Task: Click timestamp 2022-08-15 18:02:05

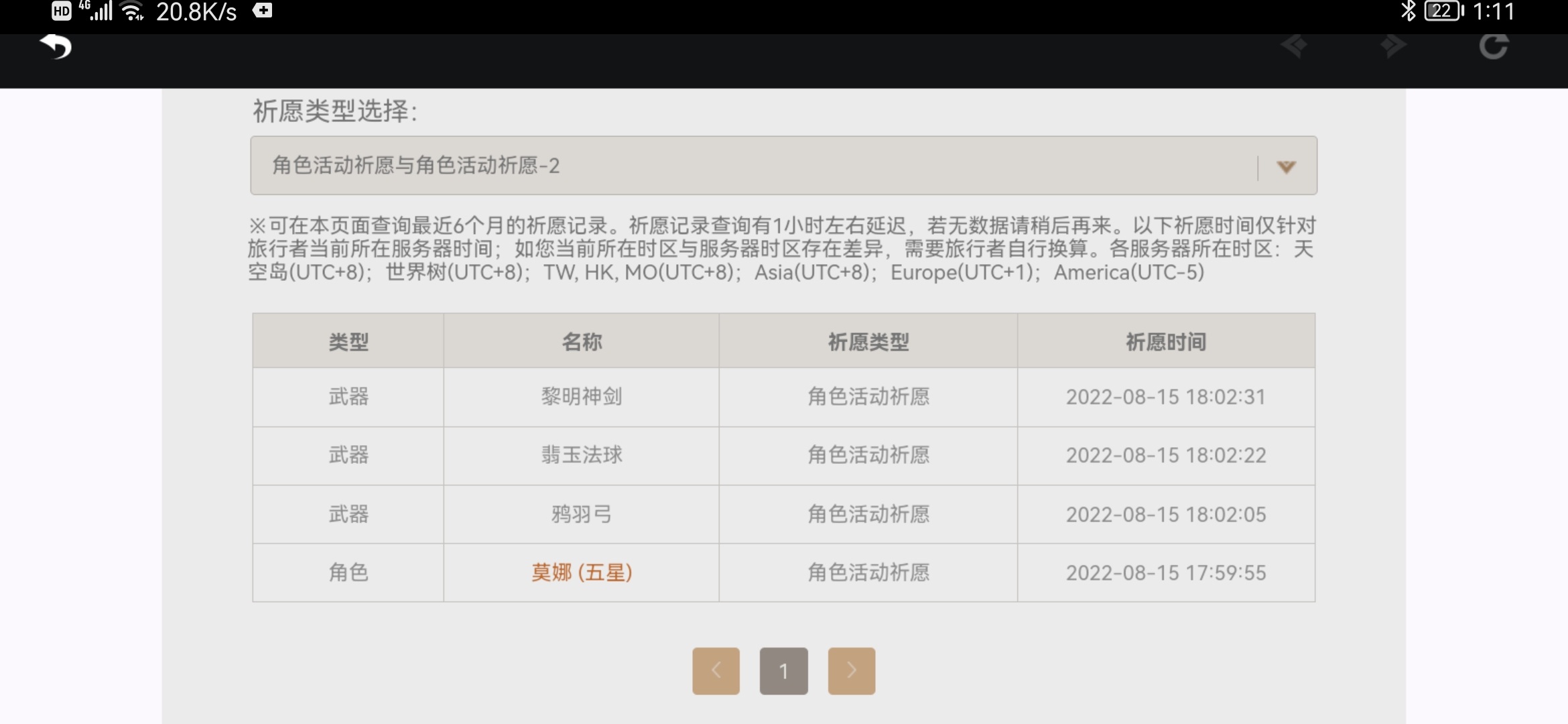Action: click(x=1166, y=514)
